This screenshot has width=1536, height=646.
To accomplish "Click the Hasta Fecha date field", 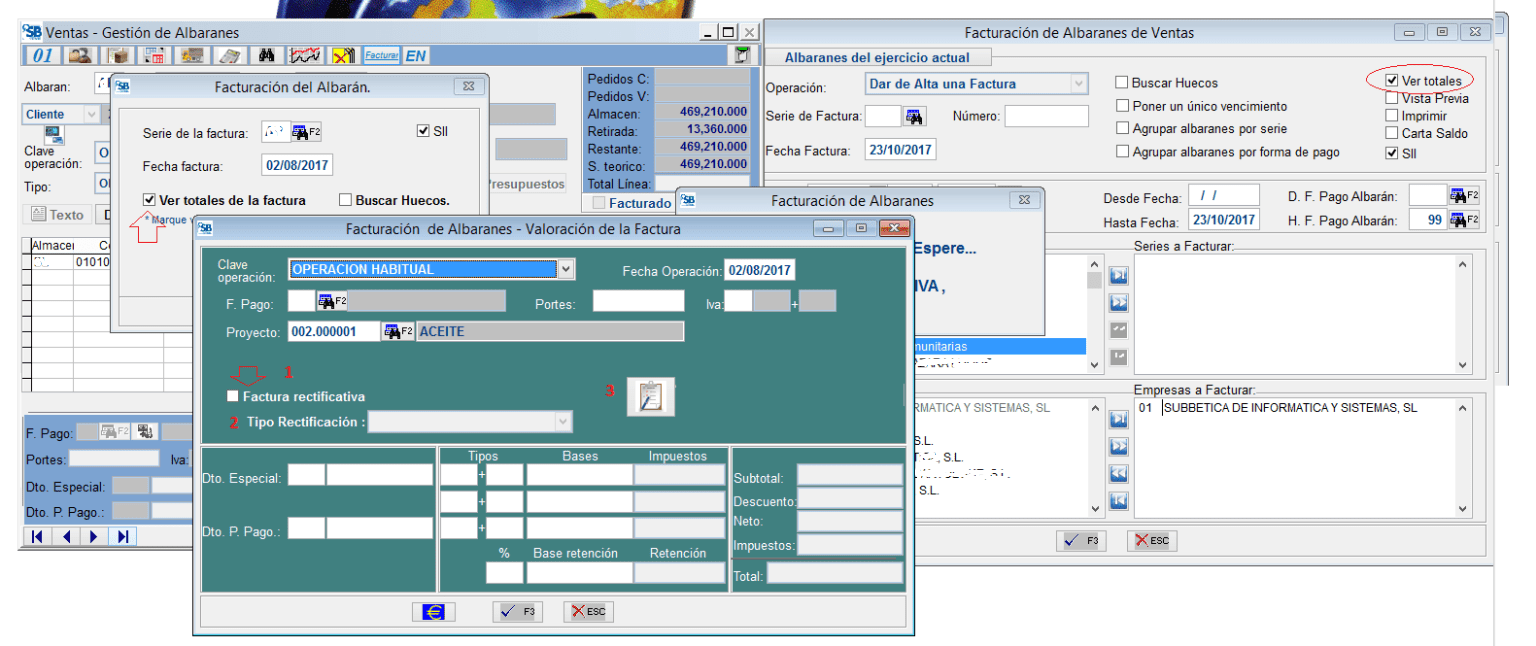I will point(1223,220).
